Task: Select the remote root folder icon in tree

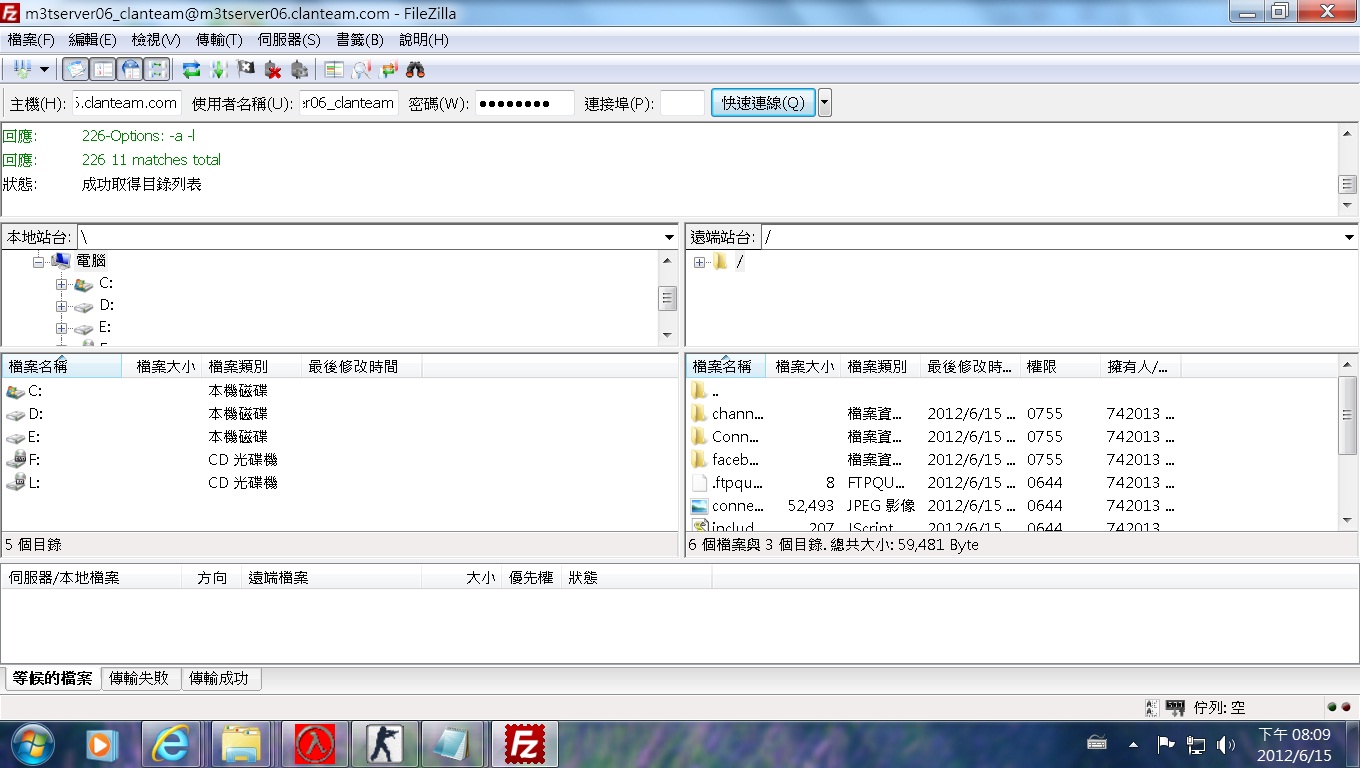Action: pos(720,262)
